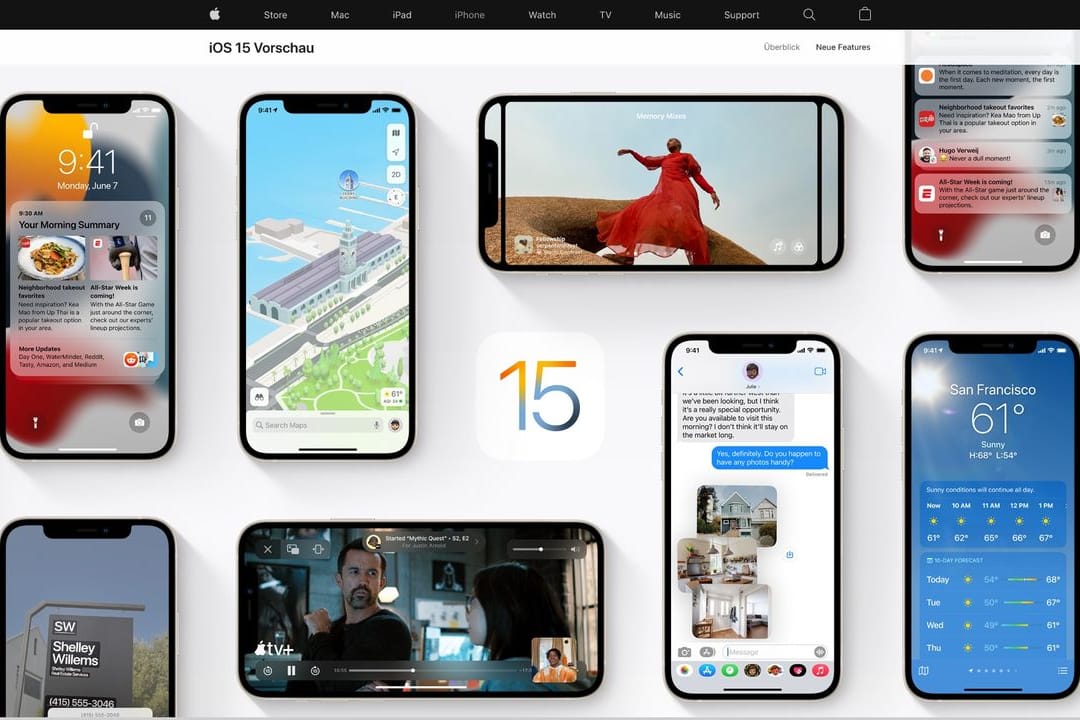This screenshot has height=720, width=1080.
Task: Open the Support page link
Action: pos(741,14)
